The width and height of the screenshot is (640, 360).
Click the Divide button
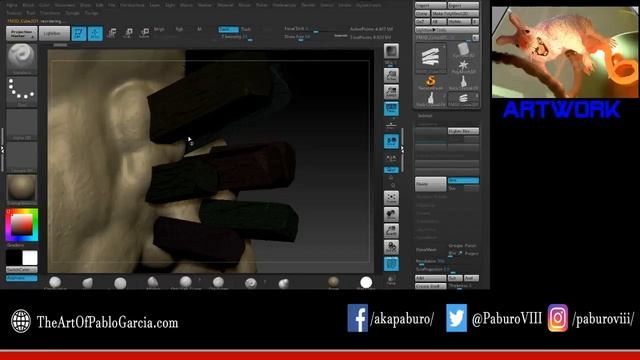[431, 184]
